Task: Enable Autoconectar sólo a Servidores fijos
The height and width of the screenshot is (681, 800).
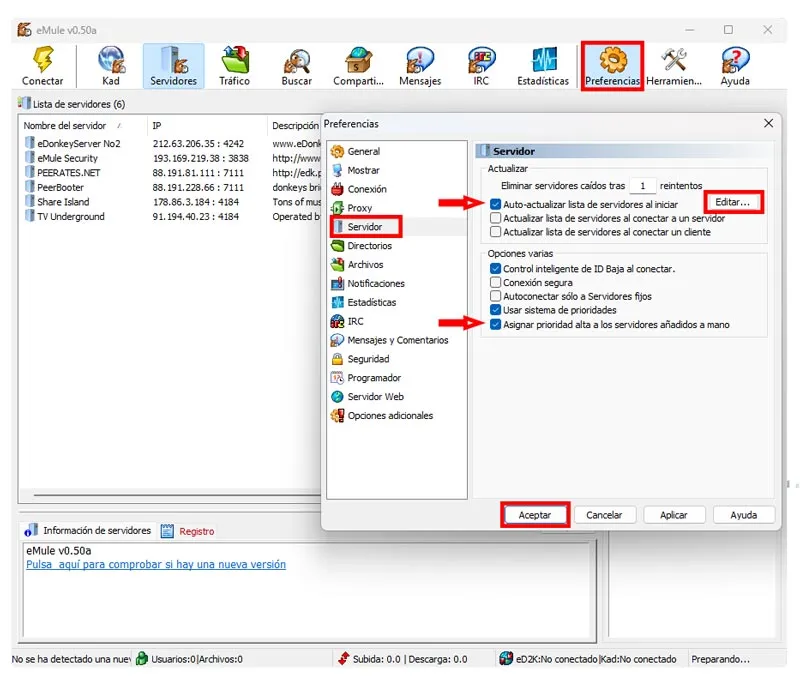Action: (x=495, y=296)
